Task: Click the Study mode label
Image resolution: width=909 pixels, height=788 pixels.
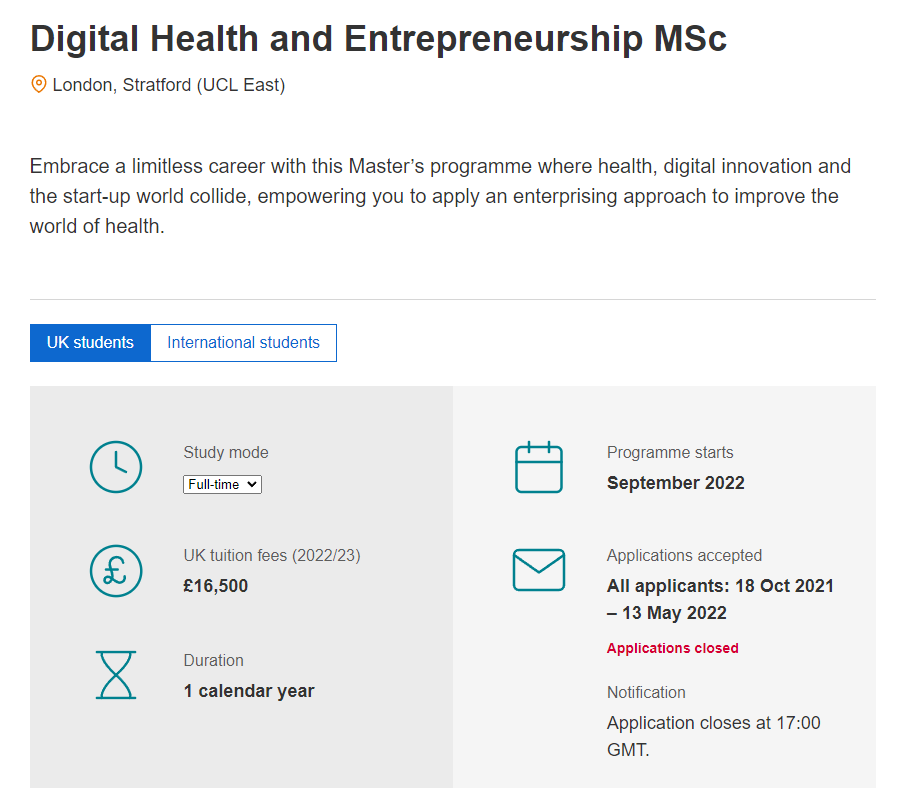Action: pyautogui.click(x=226, y=452)
